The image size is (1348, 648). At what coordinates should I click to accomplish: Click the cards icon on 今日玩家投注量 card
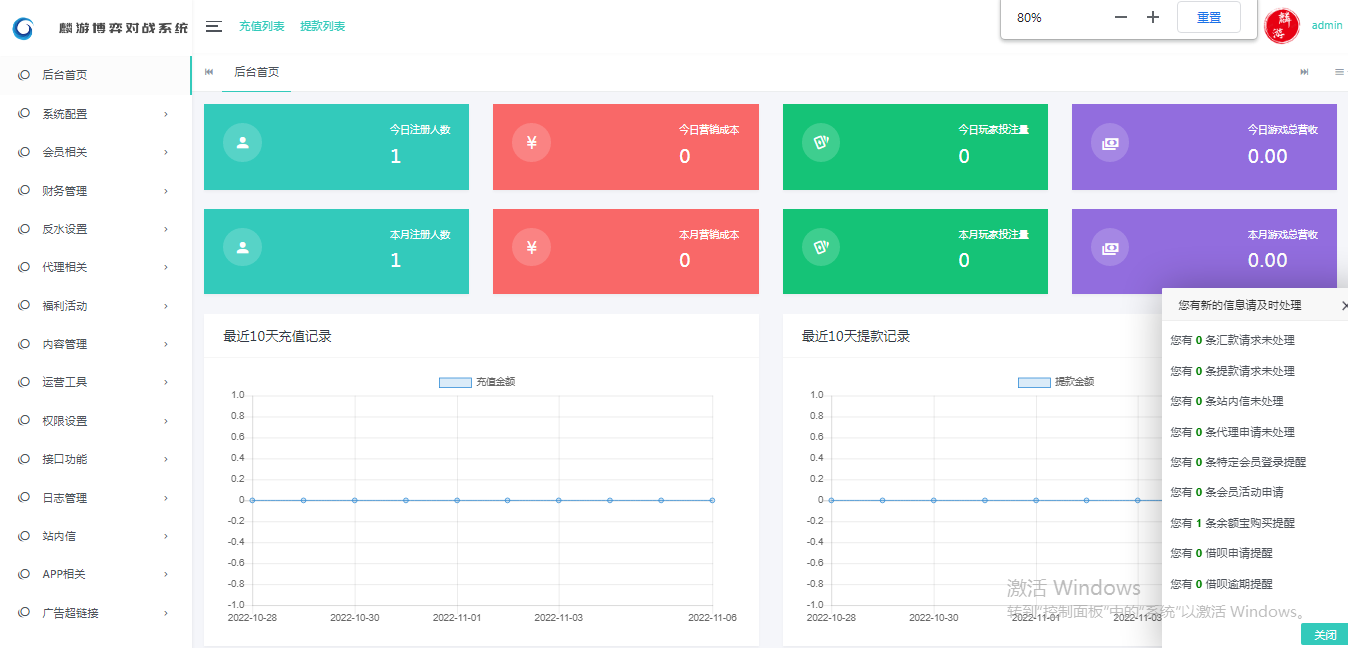[x=821, y=142]
